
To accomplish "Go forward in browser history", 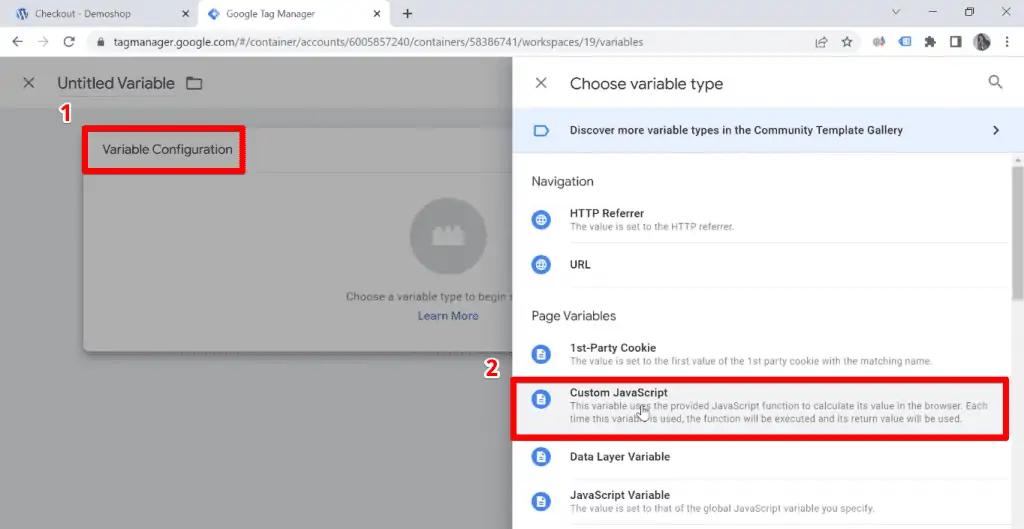I will tap(43, 42).
